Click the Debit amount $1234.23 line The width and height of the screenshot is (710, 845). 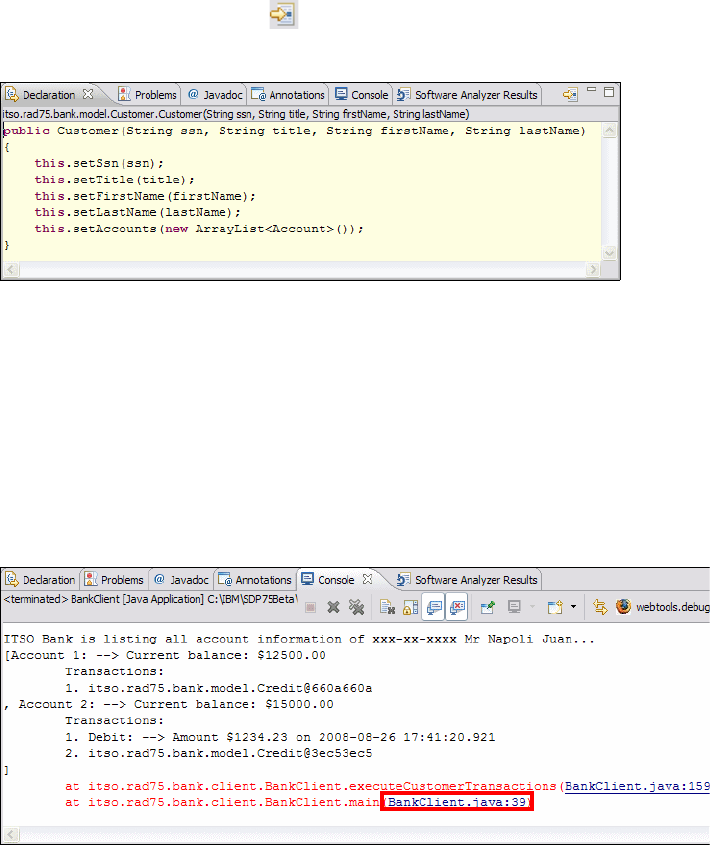[x=280, y=737]
